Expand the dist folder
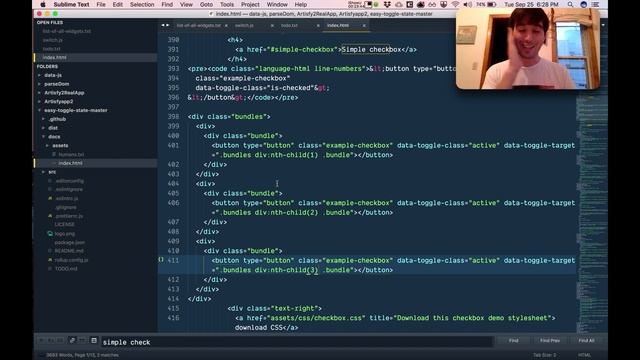 tap(53, 128)
